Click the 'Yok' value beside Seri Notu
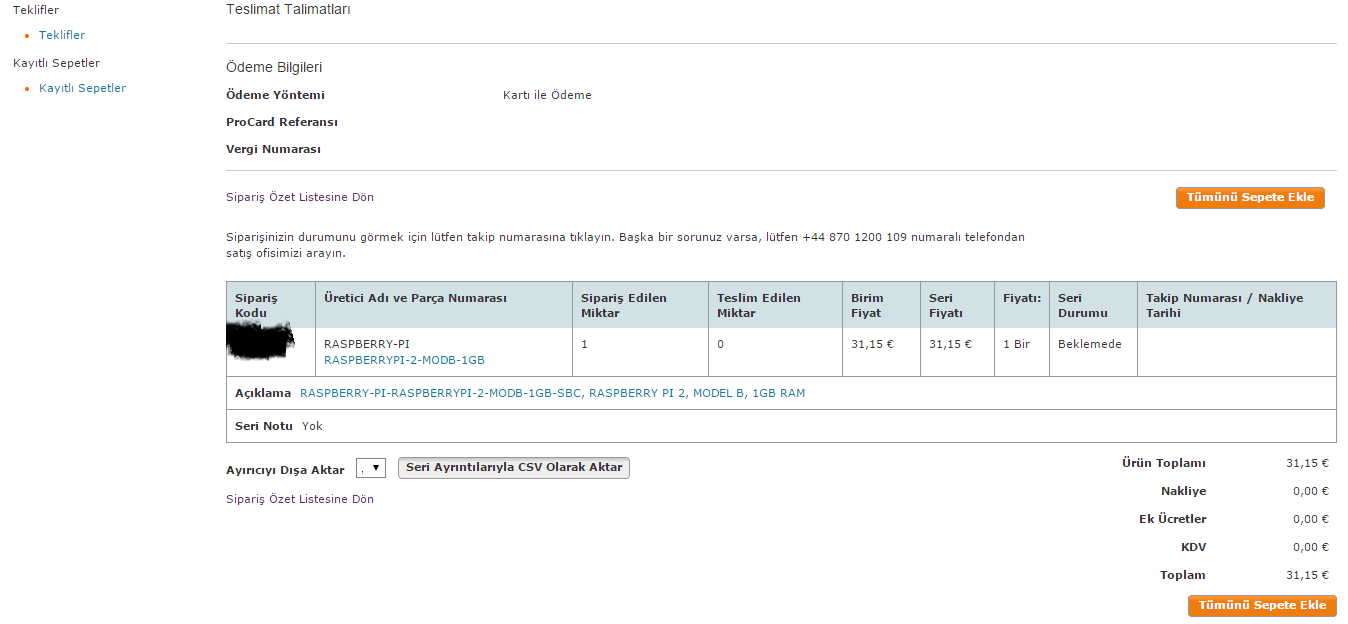 pos(312,426)
